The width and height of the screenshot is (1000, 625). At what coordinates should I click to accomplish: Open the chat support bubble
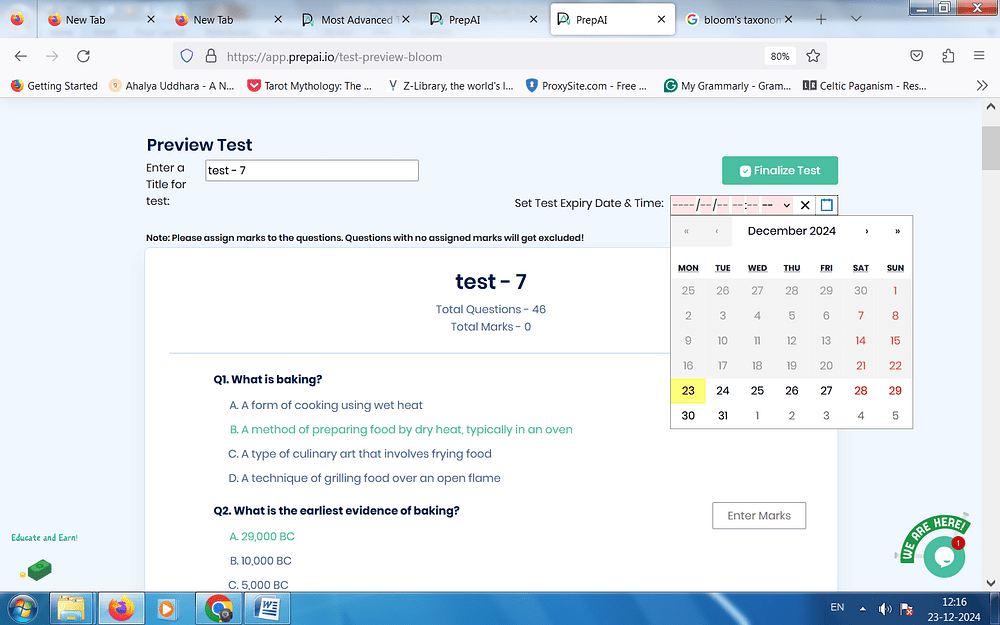tap(943, 558)
